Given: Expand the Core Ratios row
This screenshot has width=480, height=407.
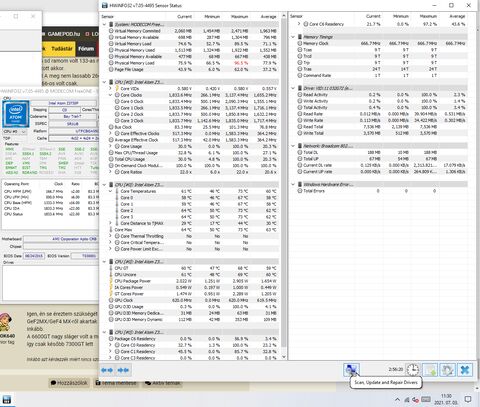Looking at the screenshot, I should tap(110, 172).
